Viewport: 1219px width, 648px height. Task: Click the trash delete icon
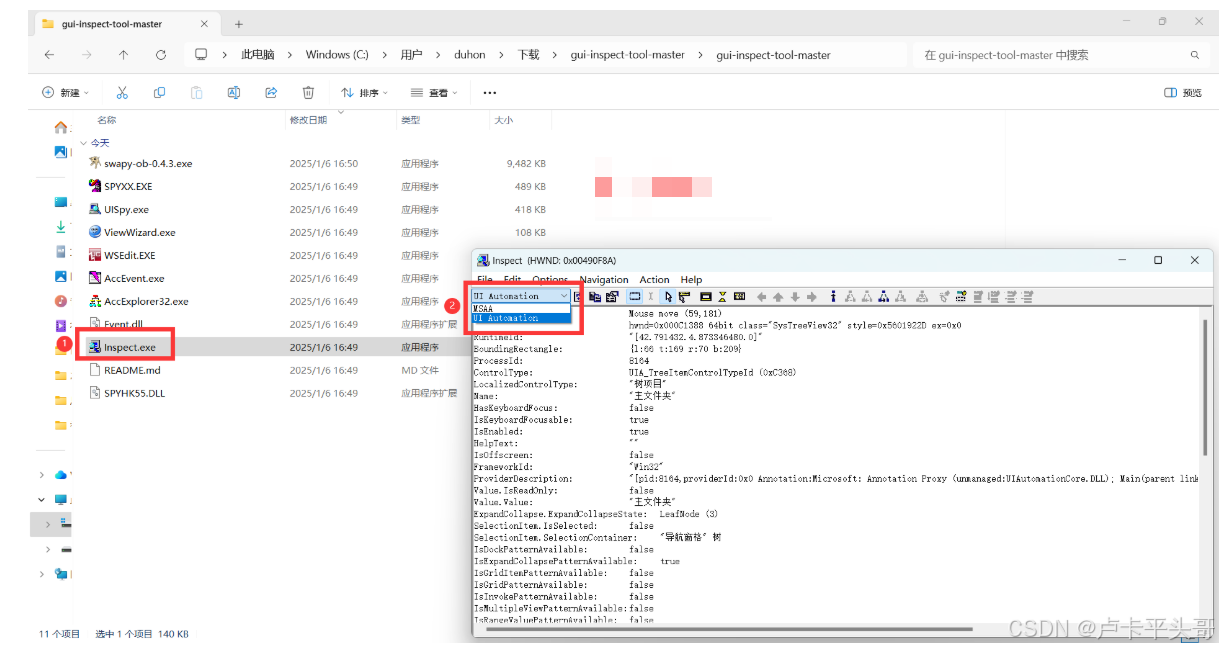click(308, 92)
